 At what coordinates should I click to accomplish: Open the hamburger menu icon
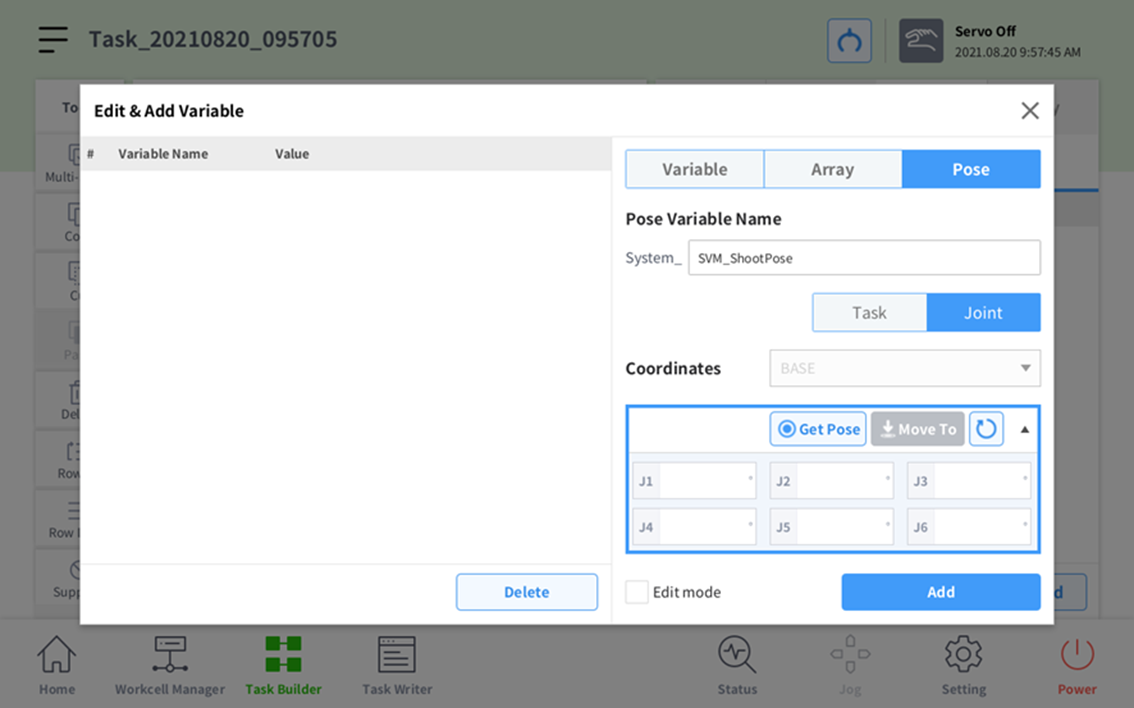(53, 39)
